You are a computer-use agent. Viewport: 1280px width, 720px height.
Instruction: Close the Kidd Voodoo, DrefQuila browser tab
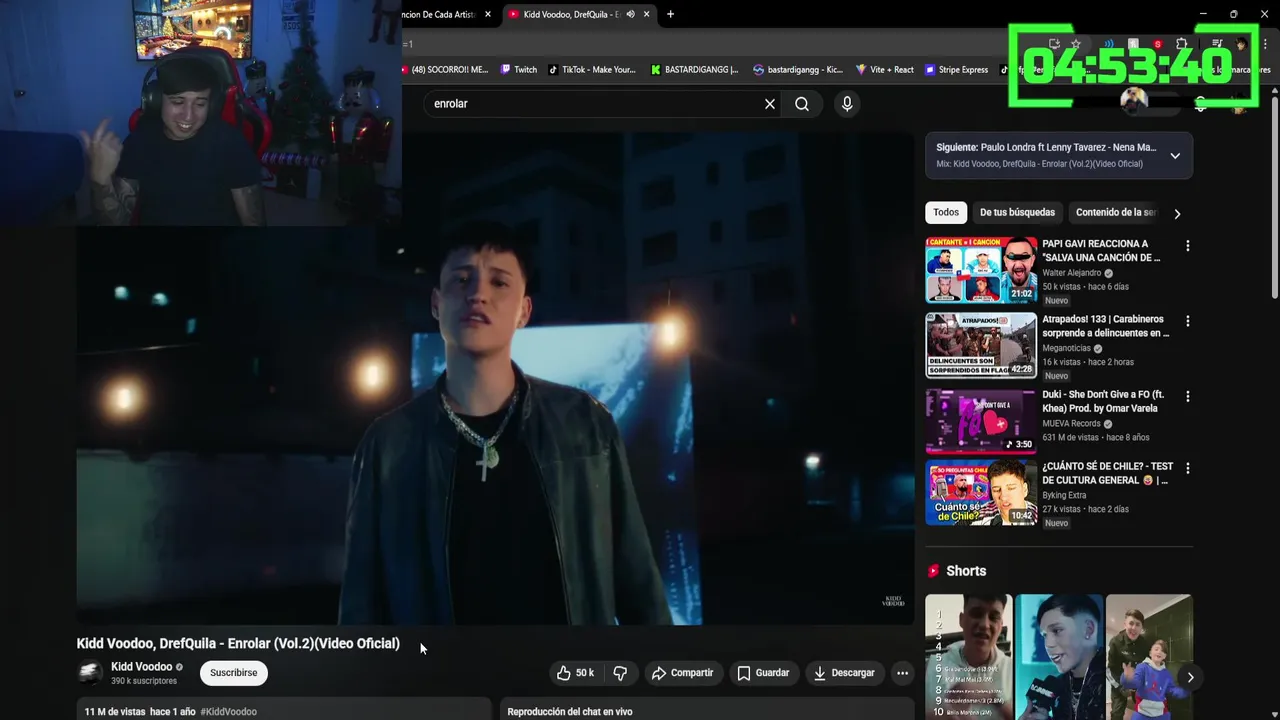(647, 14)
